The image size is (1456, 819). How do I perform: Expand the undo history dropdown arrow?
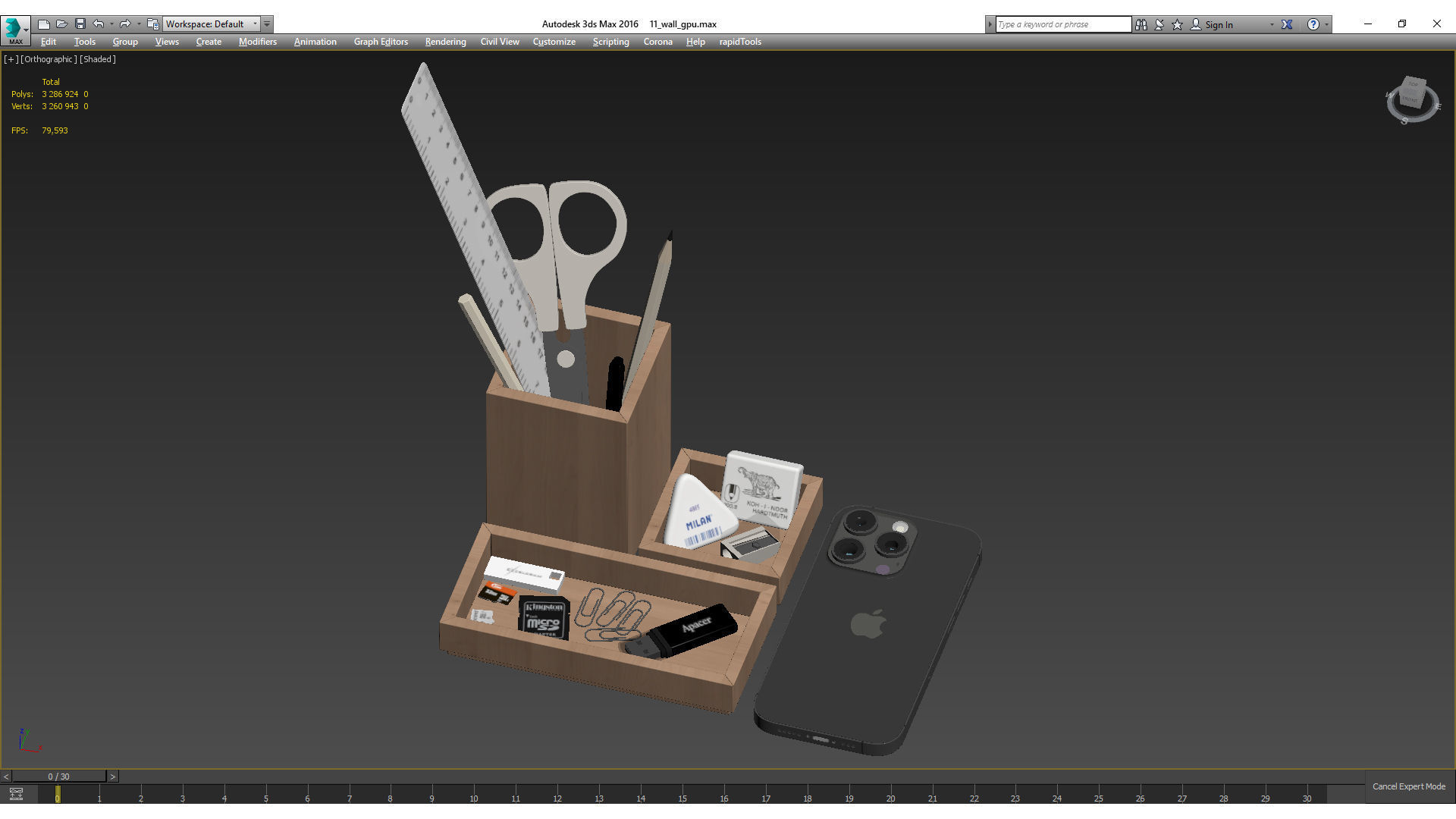pyautogui.click(x=111, y=24)
